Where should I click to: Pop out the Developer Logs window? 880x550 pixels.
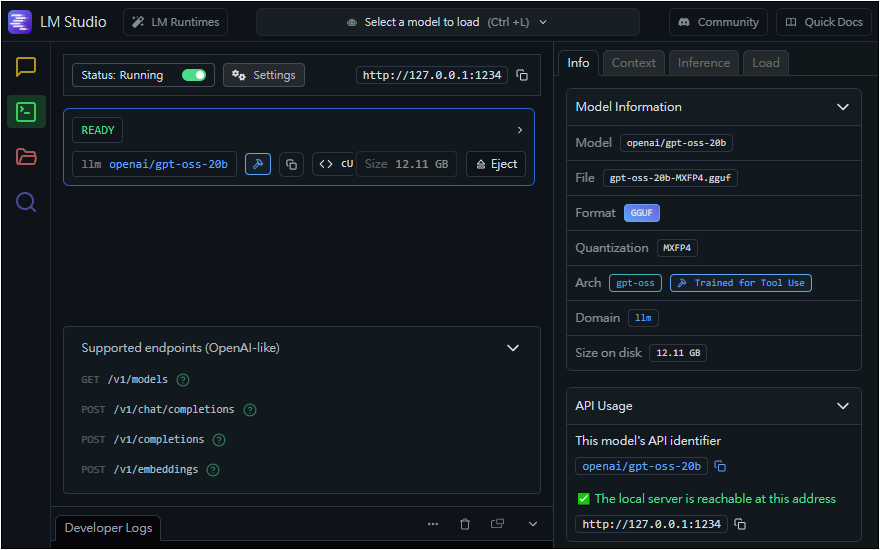(497, 524)
